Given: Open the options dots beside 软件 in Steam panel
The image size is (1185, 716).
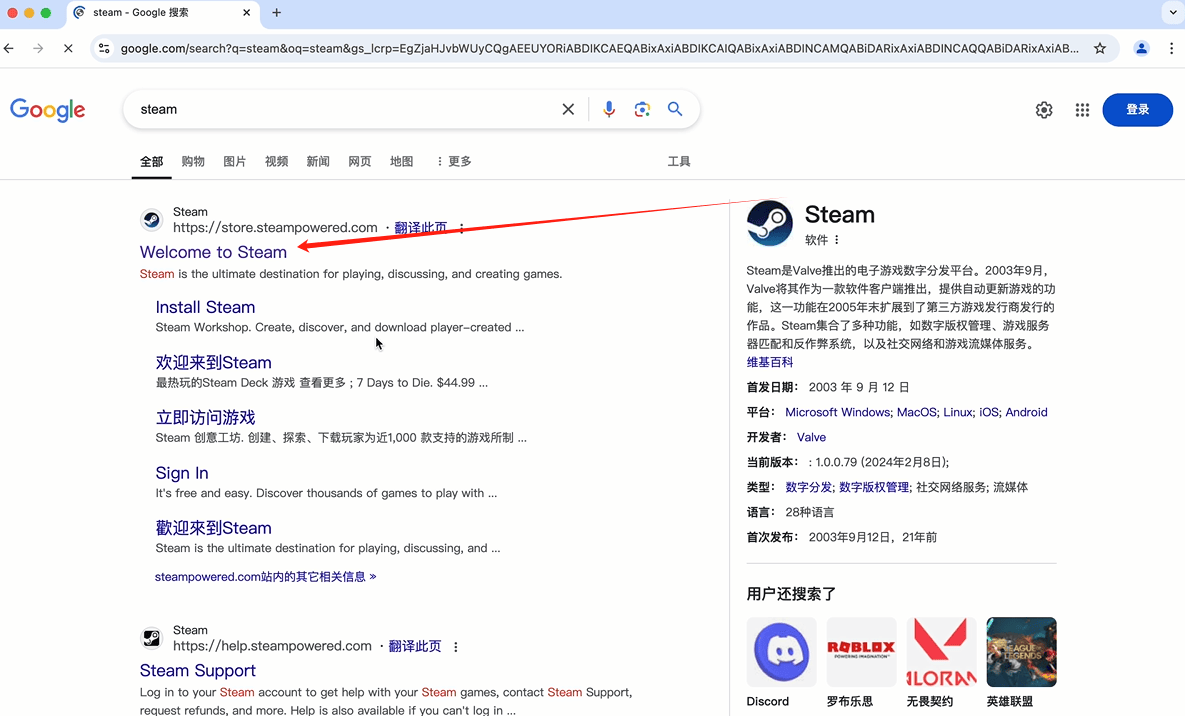Looking at the screenshot, I should [x=836, y=240].
